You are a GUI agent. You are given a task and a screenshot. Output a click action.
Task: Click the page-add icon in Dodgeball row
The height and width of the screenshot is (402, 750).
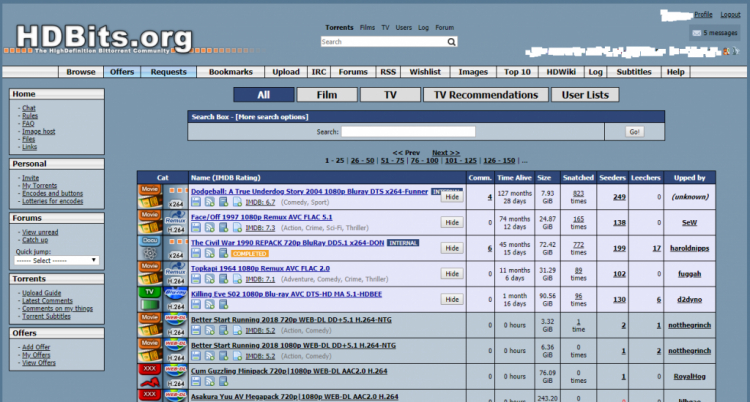coord(237,202)
